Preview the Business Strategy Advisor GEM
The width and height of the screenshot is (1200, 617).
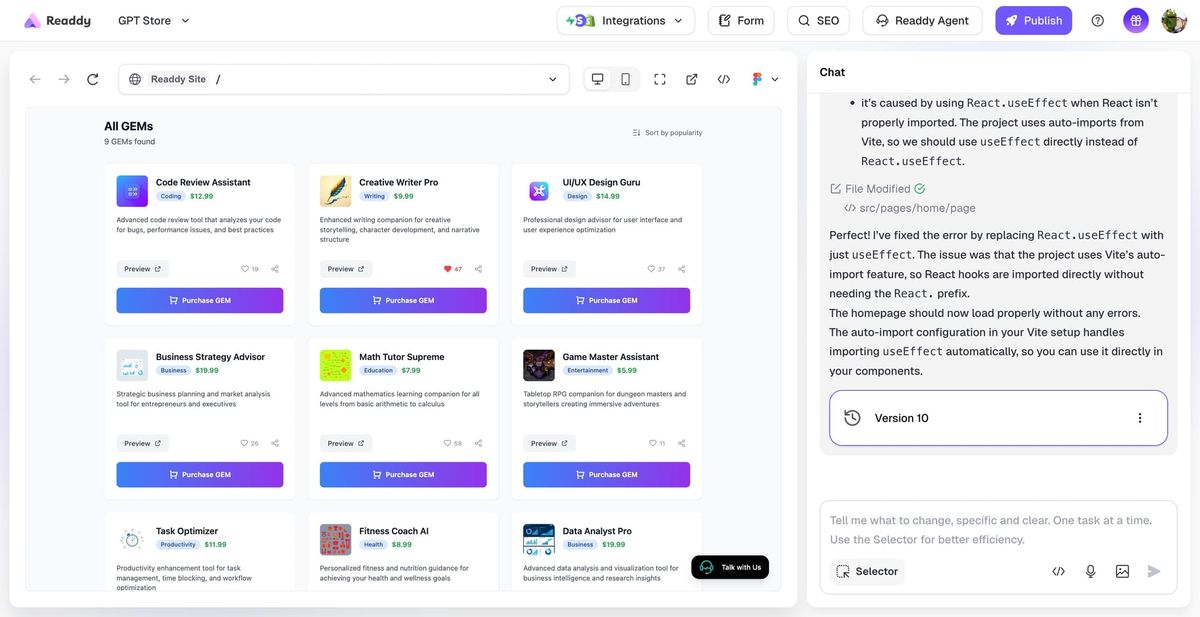pos(143,443)
